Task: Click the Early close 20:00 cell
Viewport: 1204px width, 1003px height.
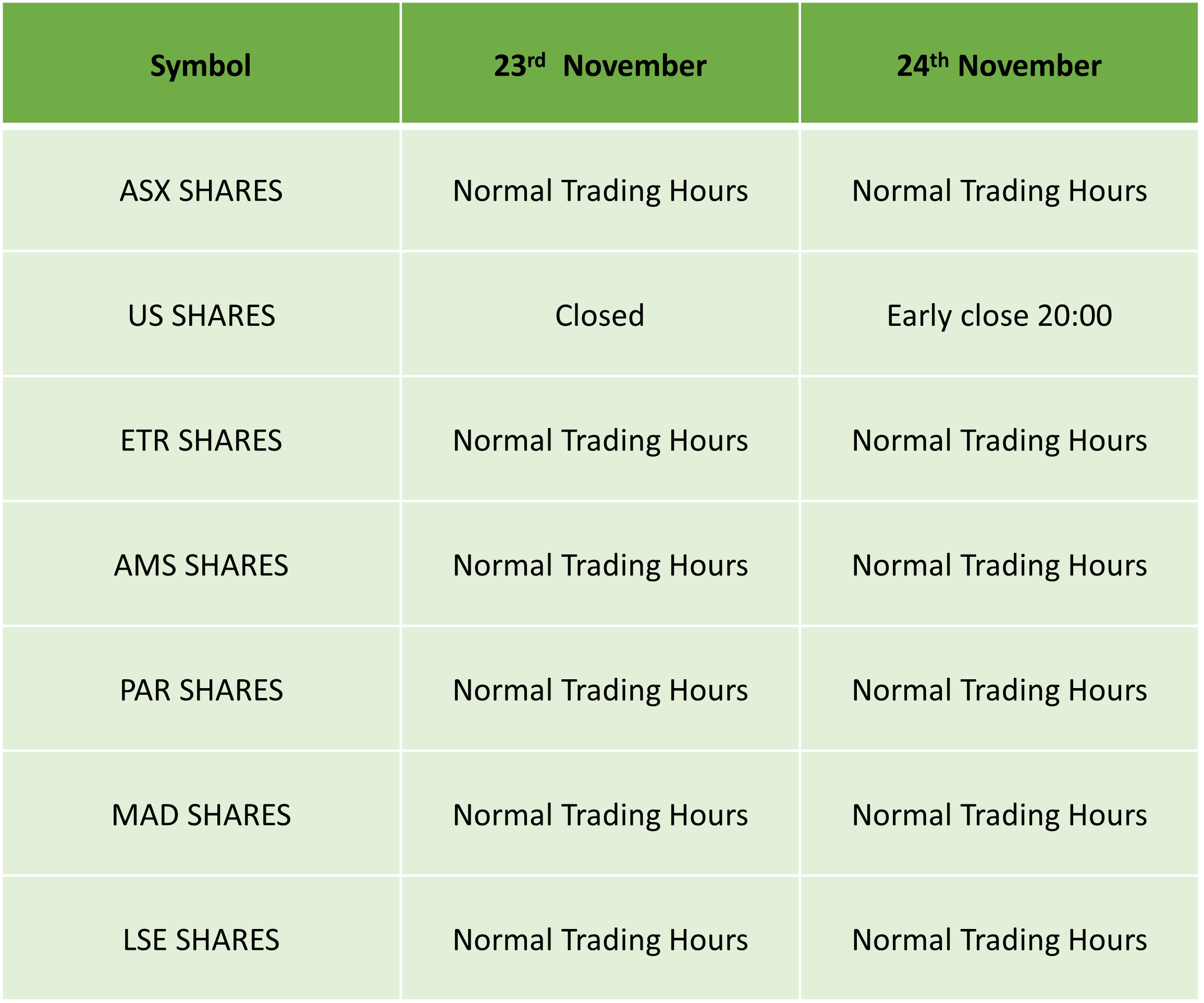Action: (x=999, y=314)
